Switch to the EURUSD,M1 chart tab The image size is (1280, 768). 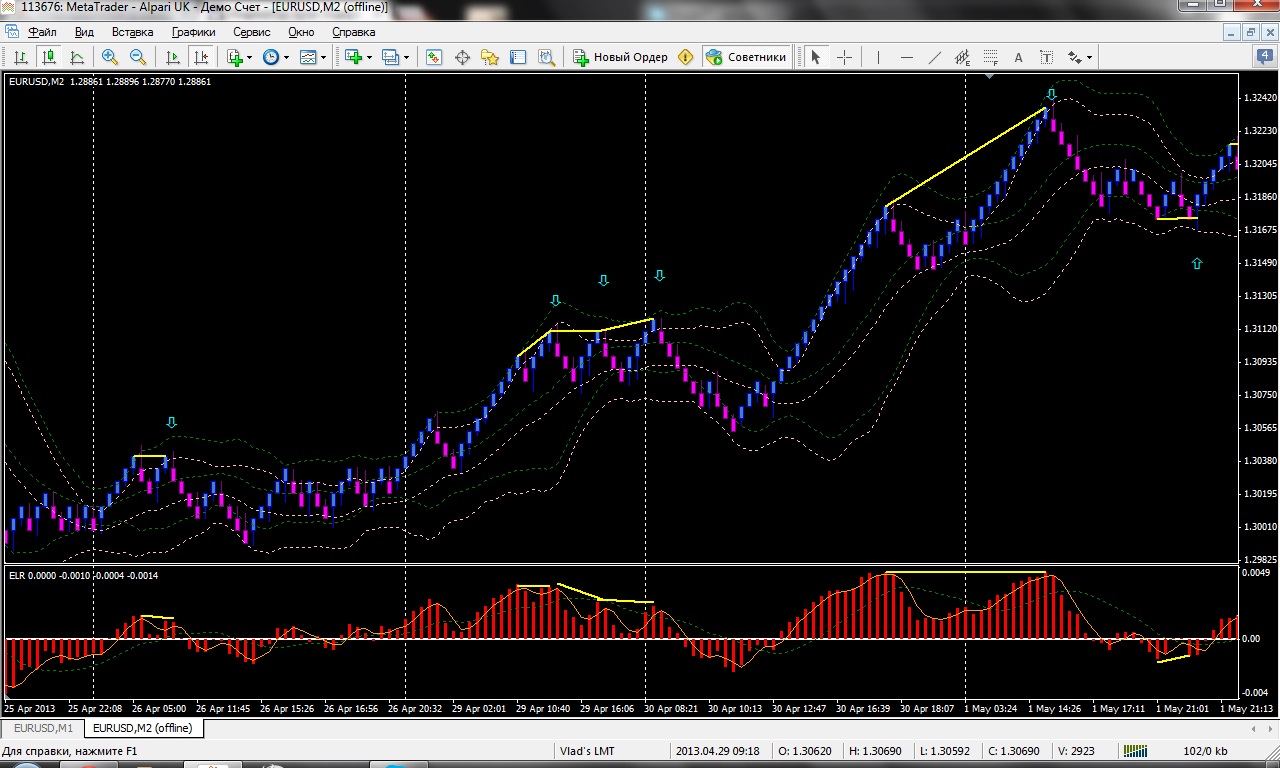[43, 728]
